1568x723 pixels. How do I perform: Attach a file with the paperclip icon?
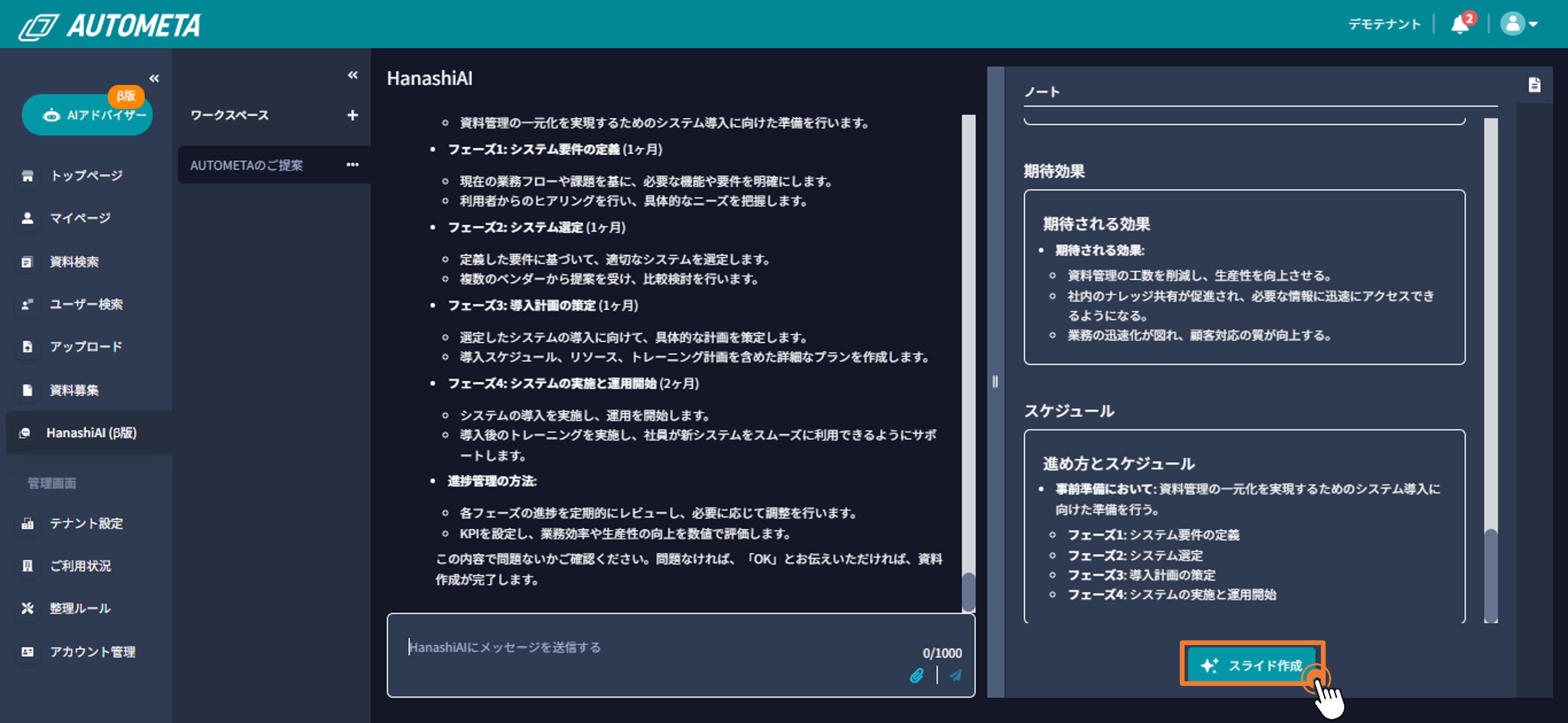click(x=917, y=675)
